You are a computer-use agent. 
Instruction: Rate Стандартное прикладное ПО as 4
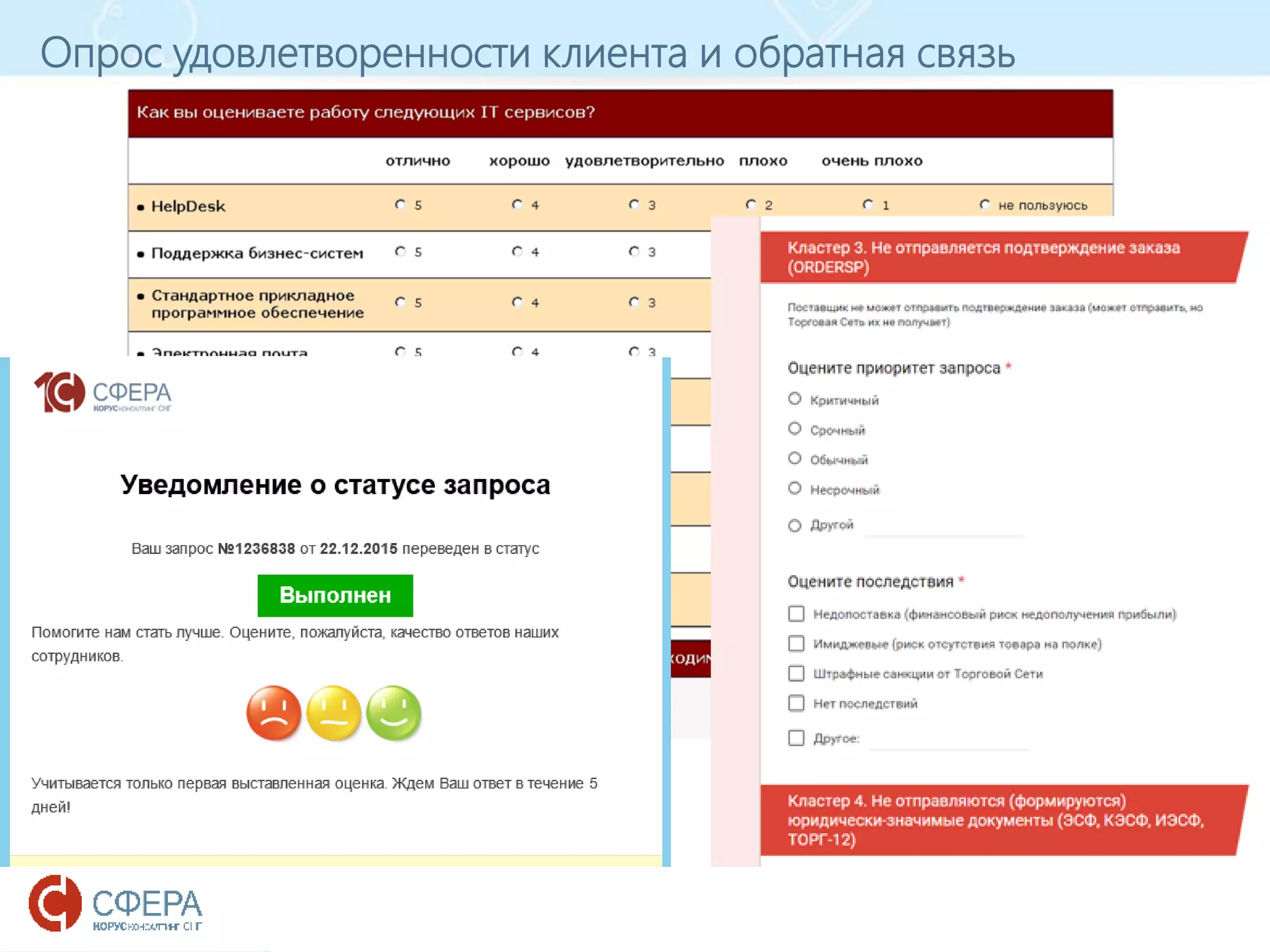[x=517, y=302]
